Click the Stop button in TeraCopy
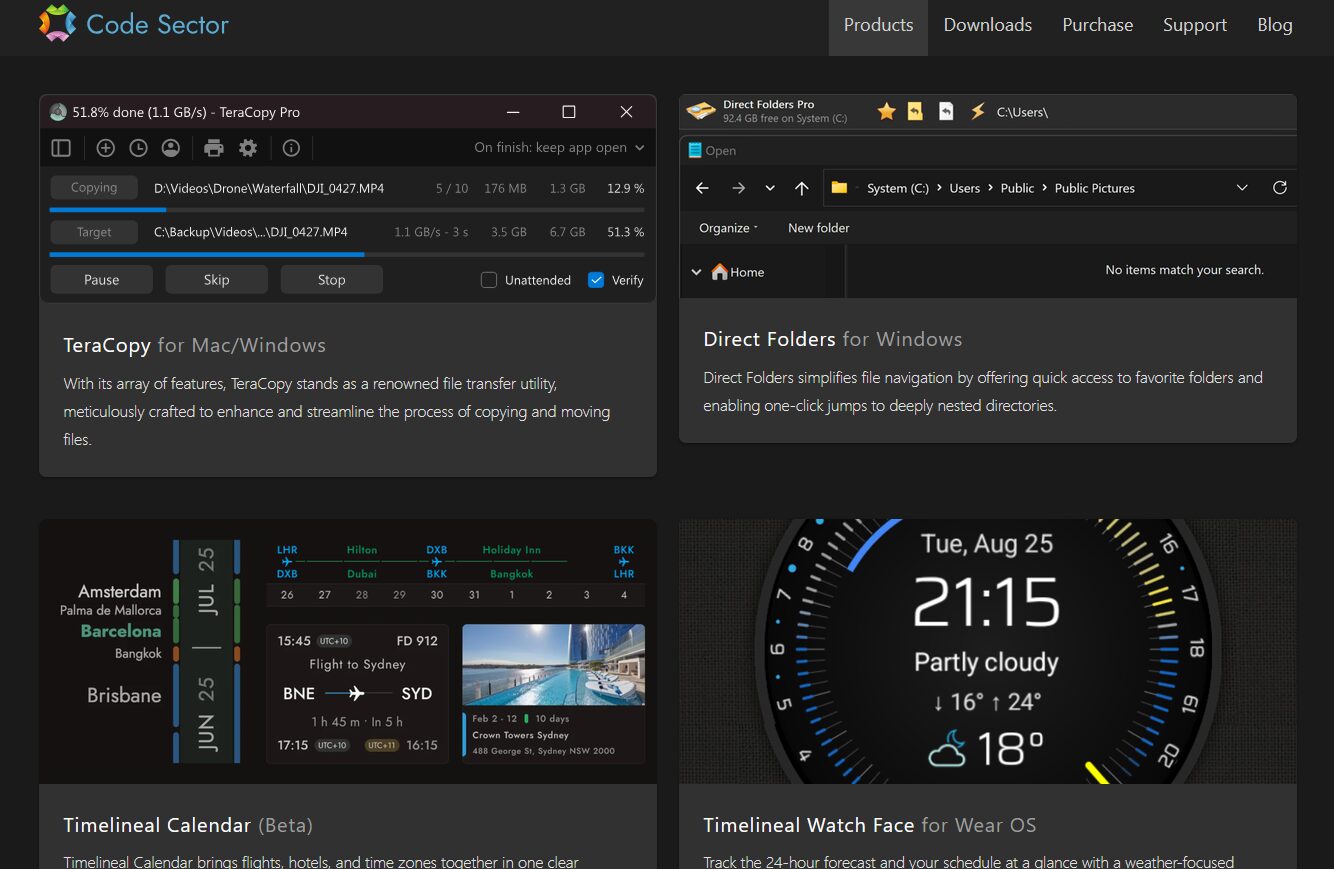This screenshot has width=1334, height=869. point(331,280)
